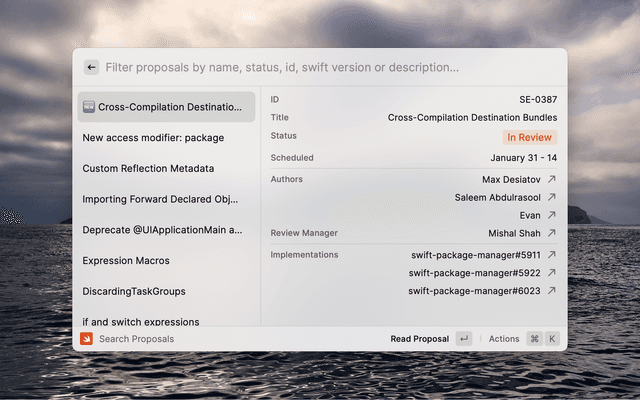This screenshot has width=640, height=400.
Task: Click the back arrow button
Action: tap(91, 67)
